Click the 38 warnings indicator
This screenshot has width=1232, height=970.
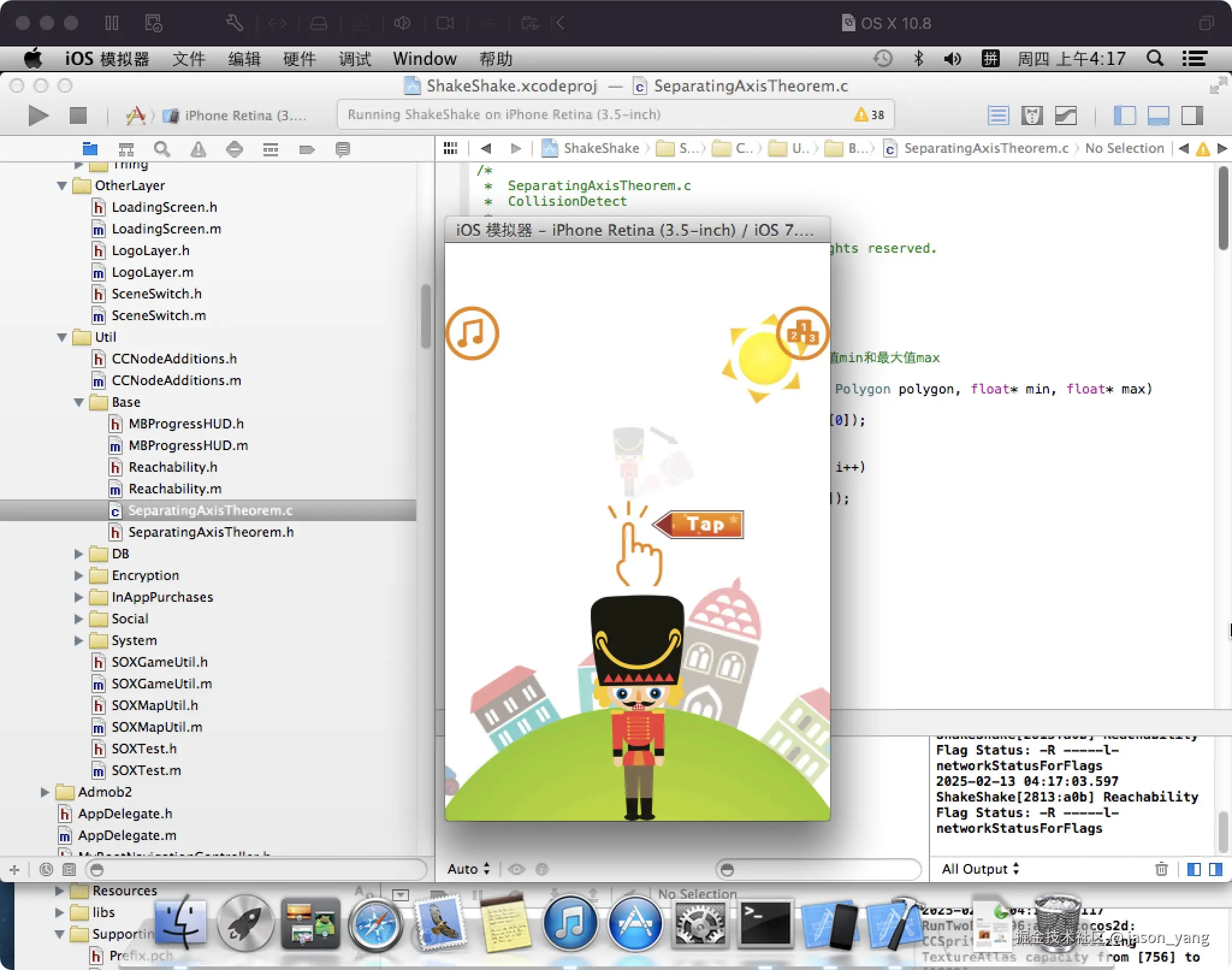(870, 114)
